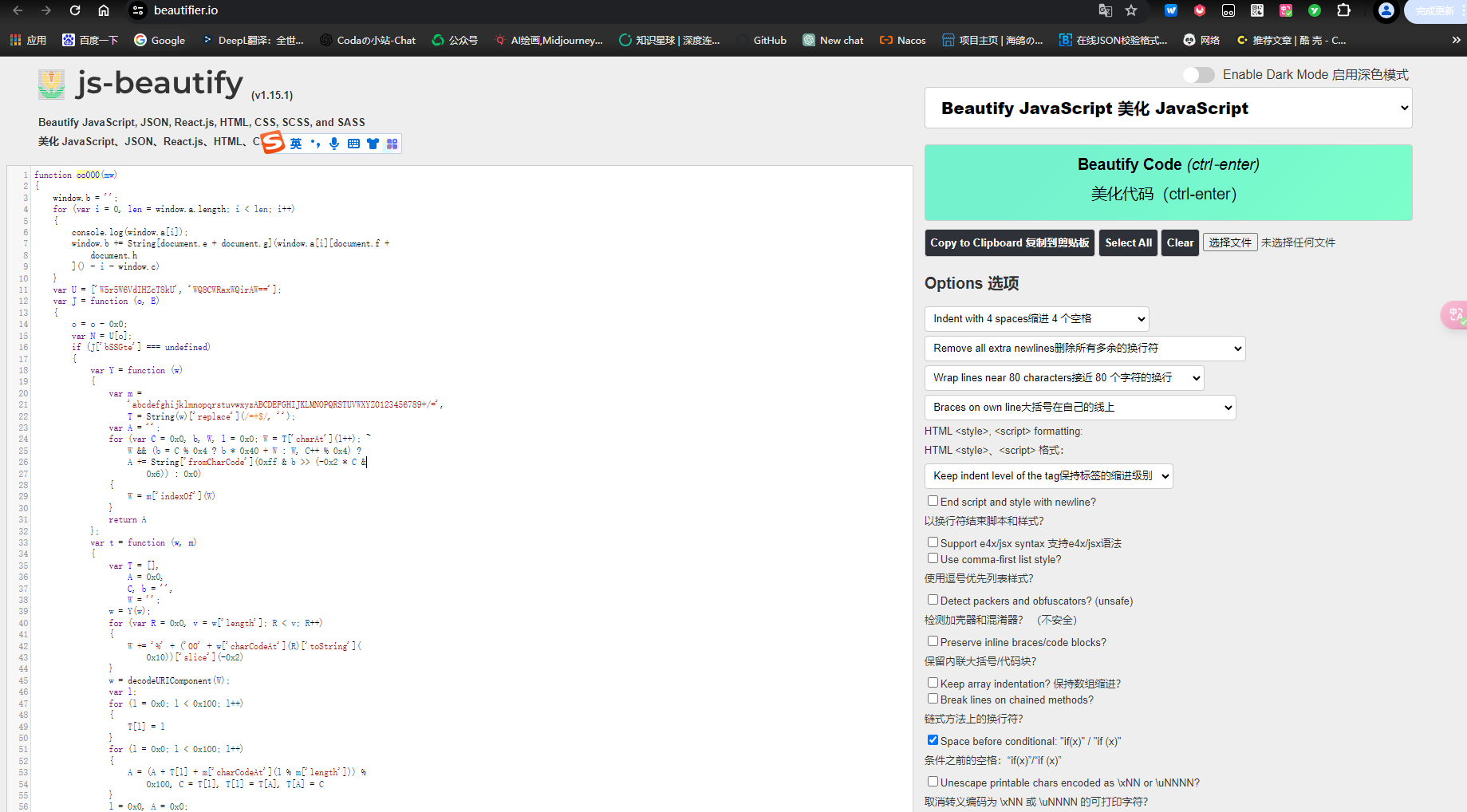Check Preserve inline braces/code blocks
Viewport: 1467px width, 812px height.
coord(933,641)
